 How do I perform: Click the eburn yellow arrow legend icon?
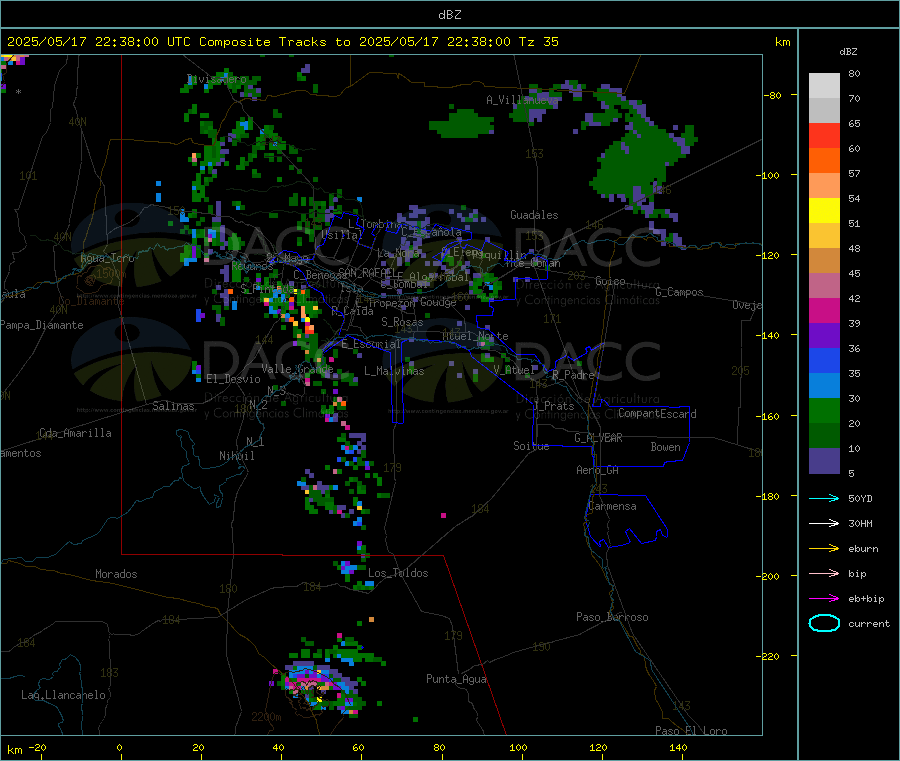coord(824,548)
